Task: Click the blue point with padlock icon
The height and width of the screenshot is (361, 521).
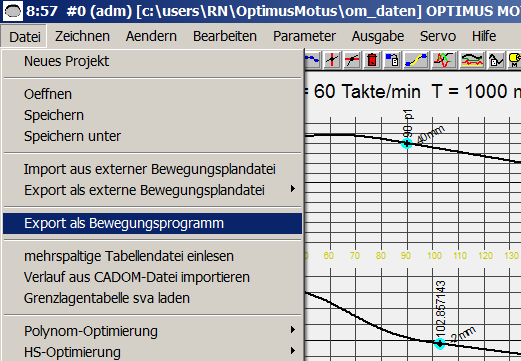Action: point(392,60)
